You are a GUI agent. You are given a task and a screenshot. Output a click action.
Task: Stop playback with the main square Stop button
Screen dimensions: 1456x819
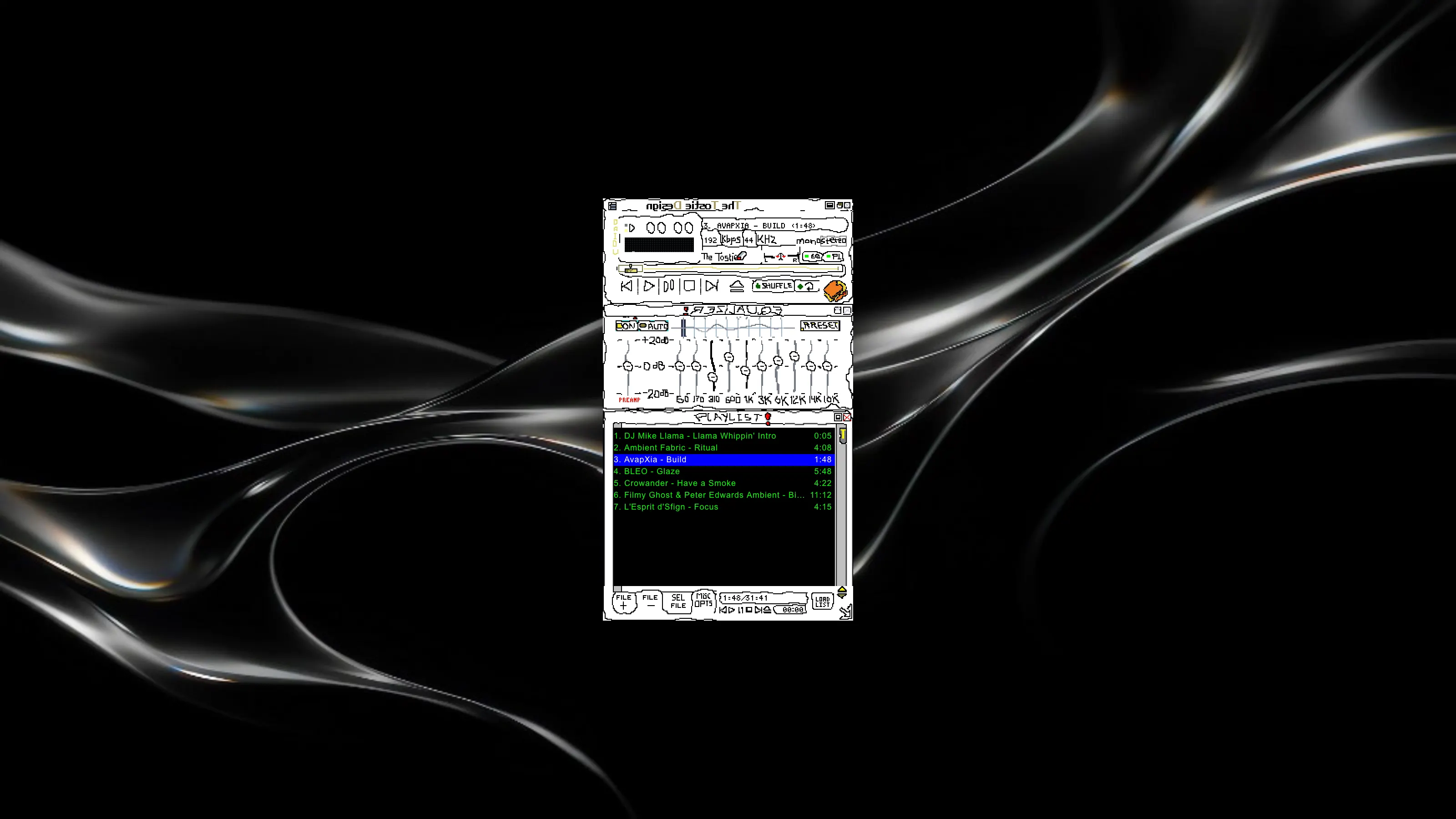coord(689,286)
